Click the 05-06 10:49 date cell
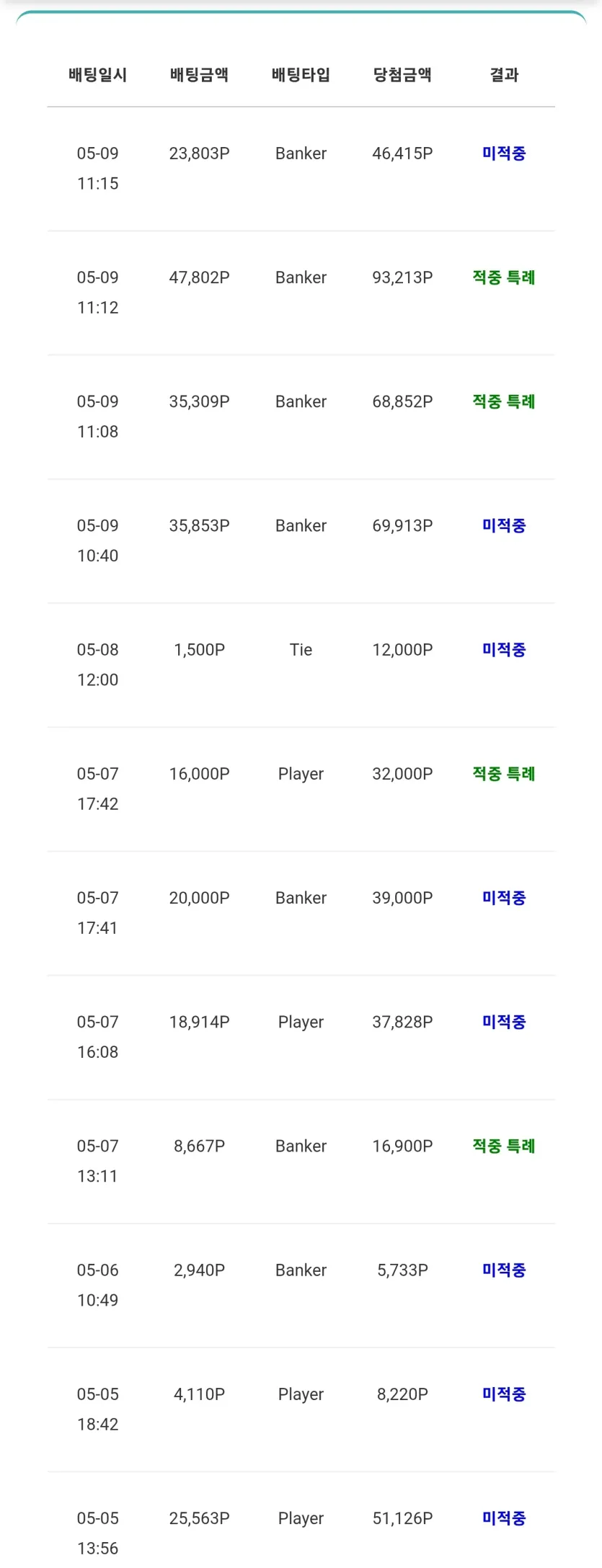Image resolution: width=602 pixels, height=1568 pixels. click(x=98, y=1286)
